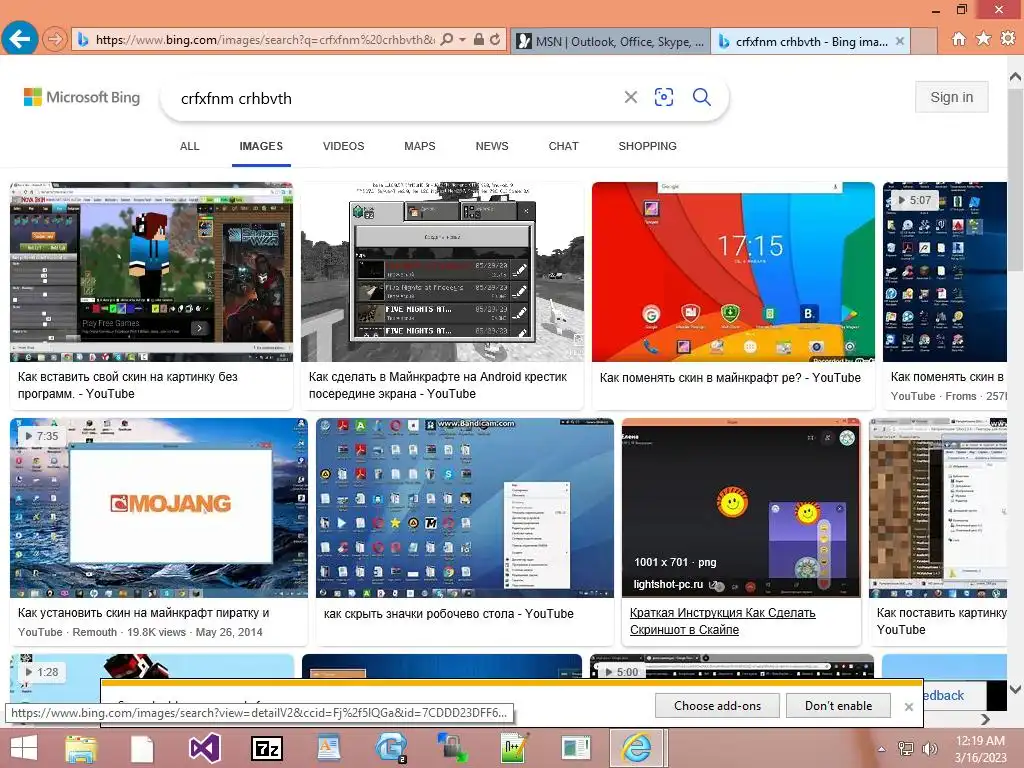Open a new blank browser tab

924,42
